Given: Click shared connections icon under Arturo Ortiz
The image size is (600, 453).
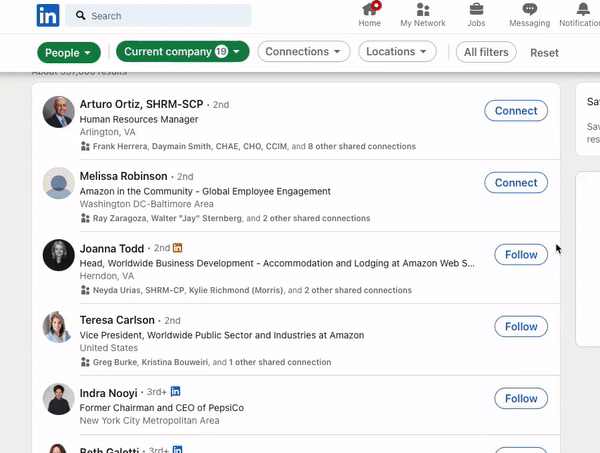Looking at the screenshot, I should coord(85,146).
